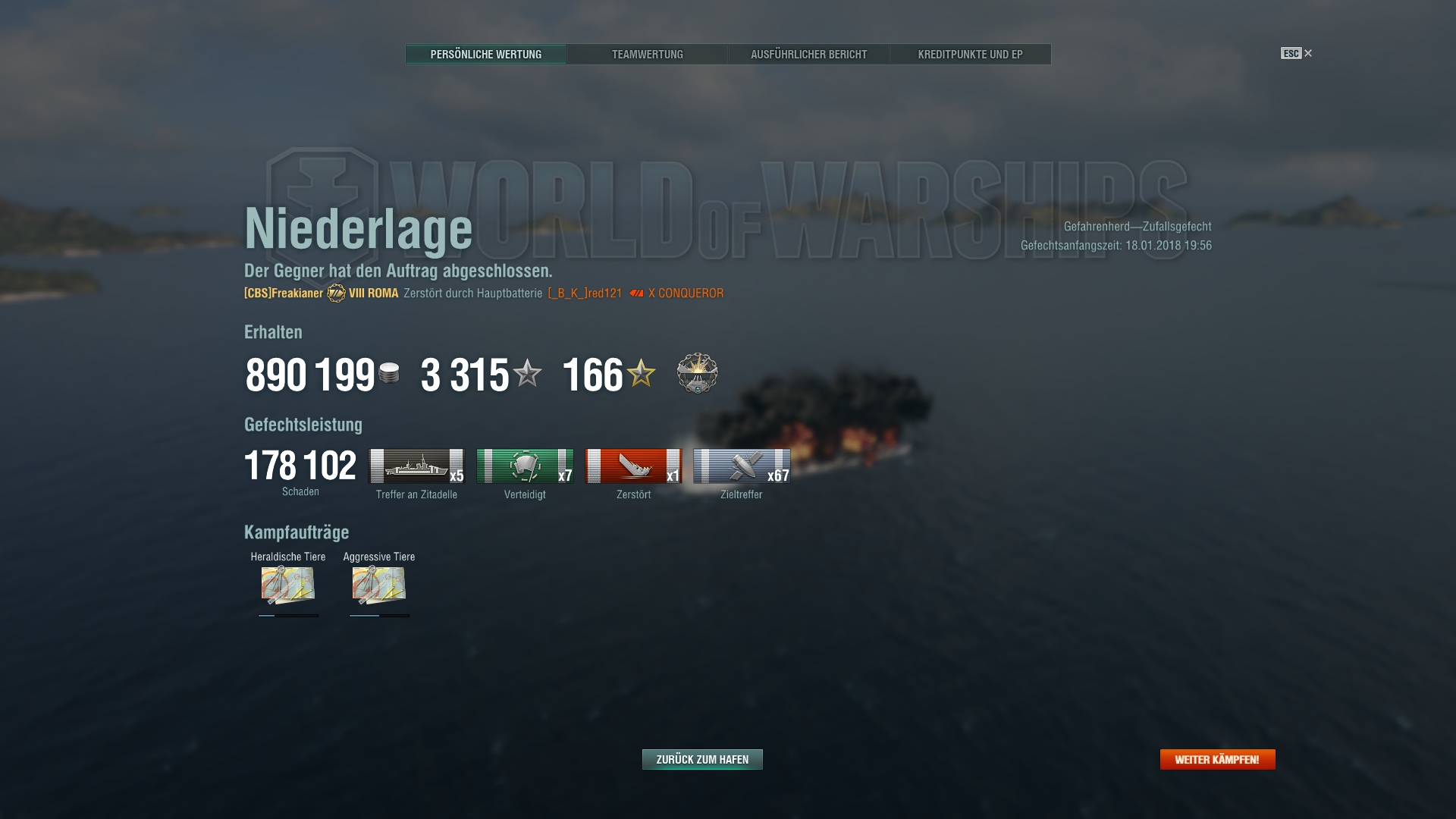
Task: Click the Zieltreffer ribbon icon
Action: [x=742, y=466]
